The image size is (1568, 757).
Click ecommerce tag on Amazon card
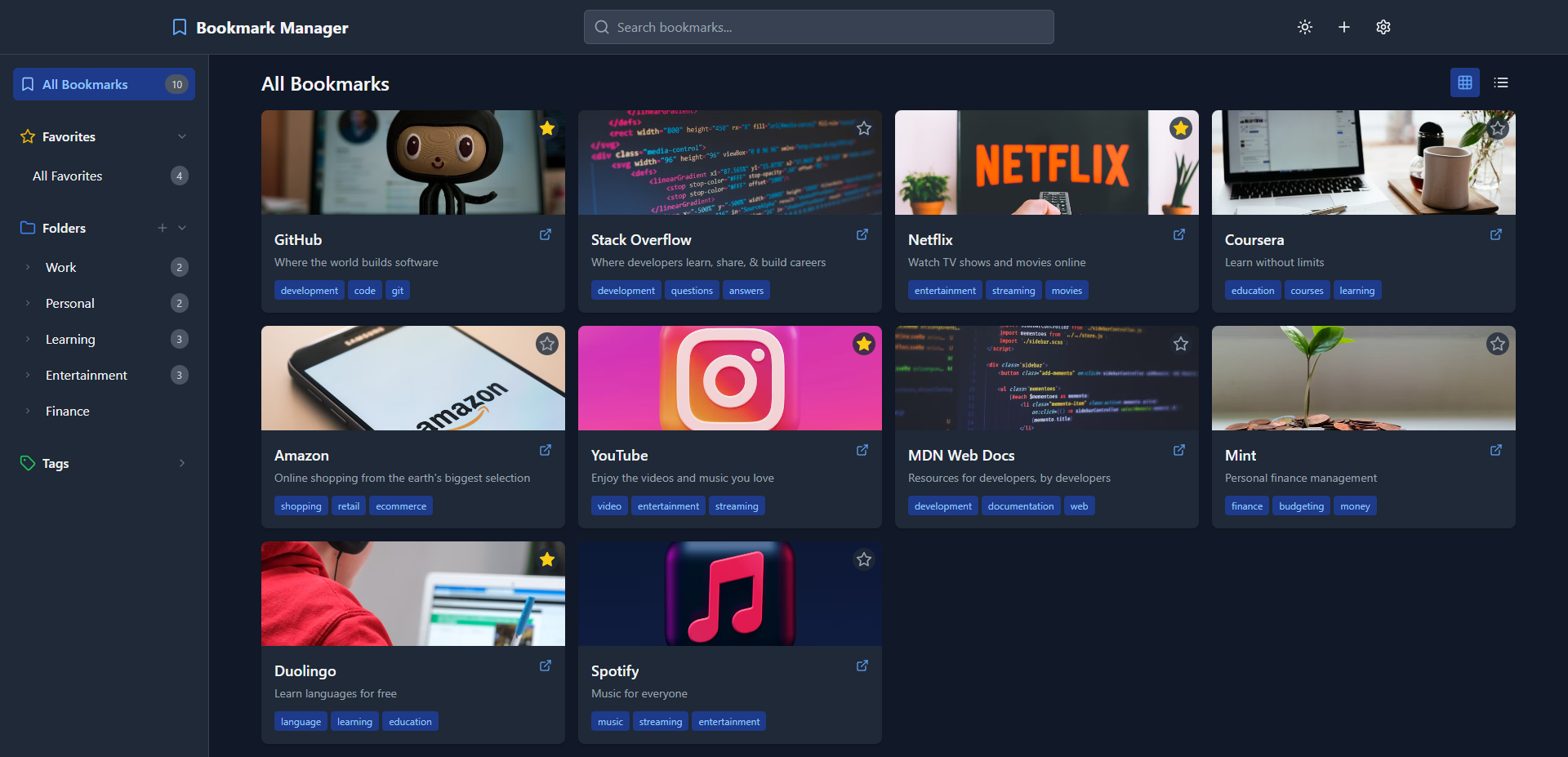coord(401,506)
